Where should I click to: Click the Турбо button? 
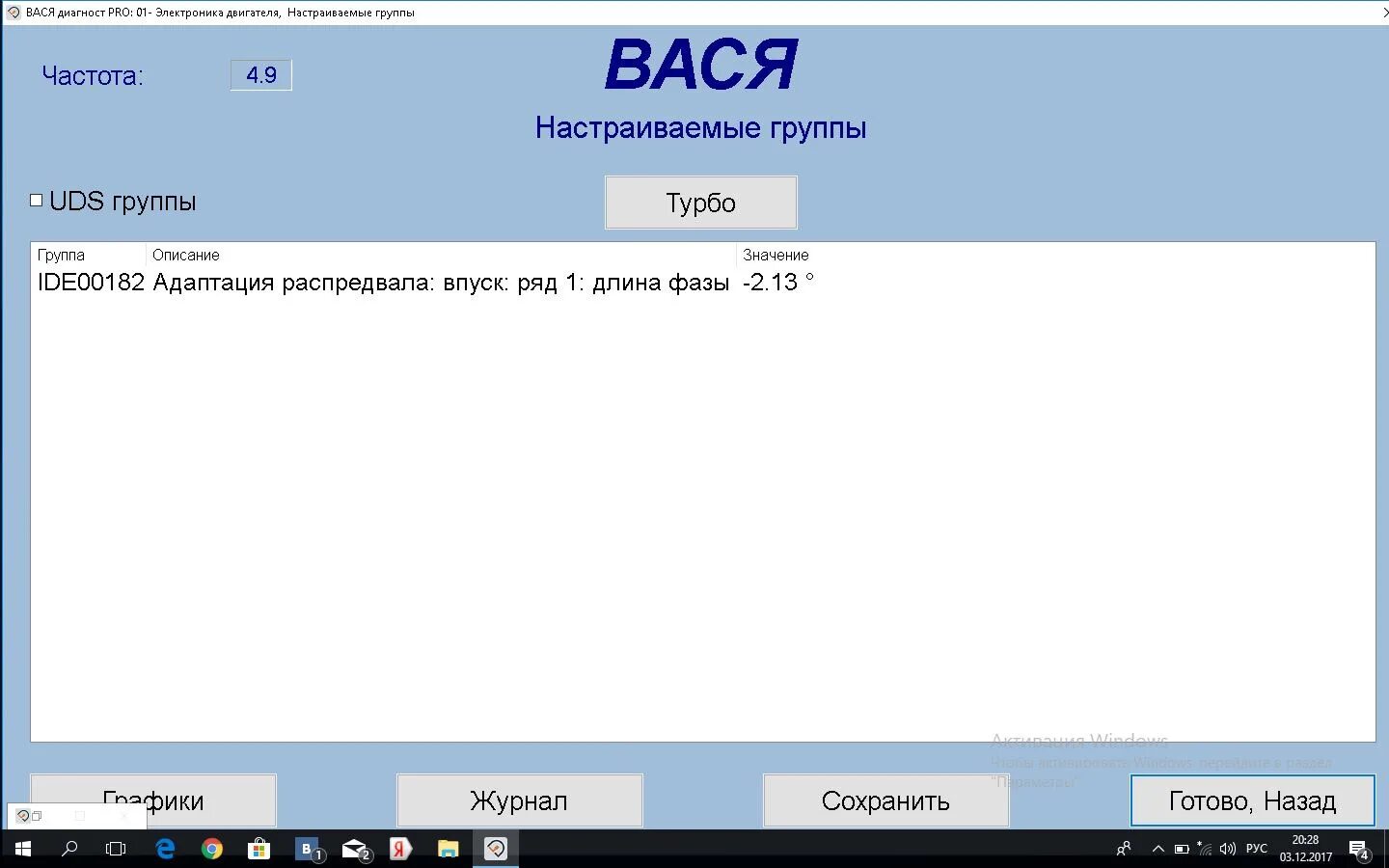pos(701,203)
